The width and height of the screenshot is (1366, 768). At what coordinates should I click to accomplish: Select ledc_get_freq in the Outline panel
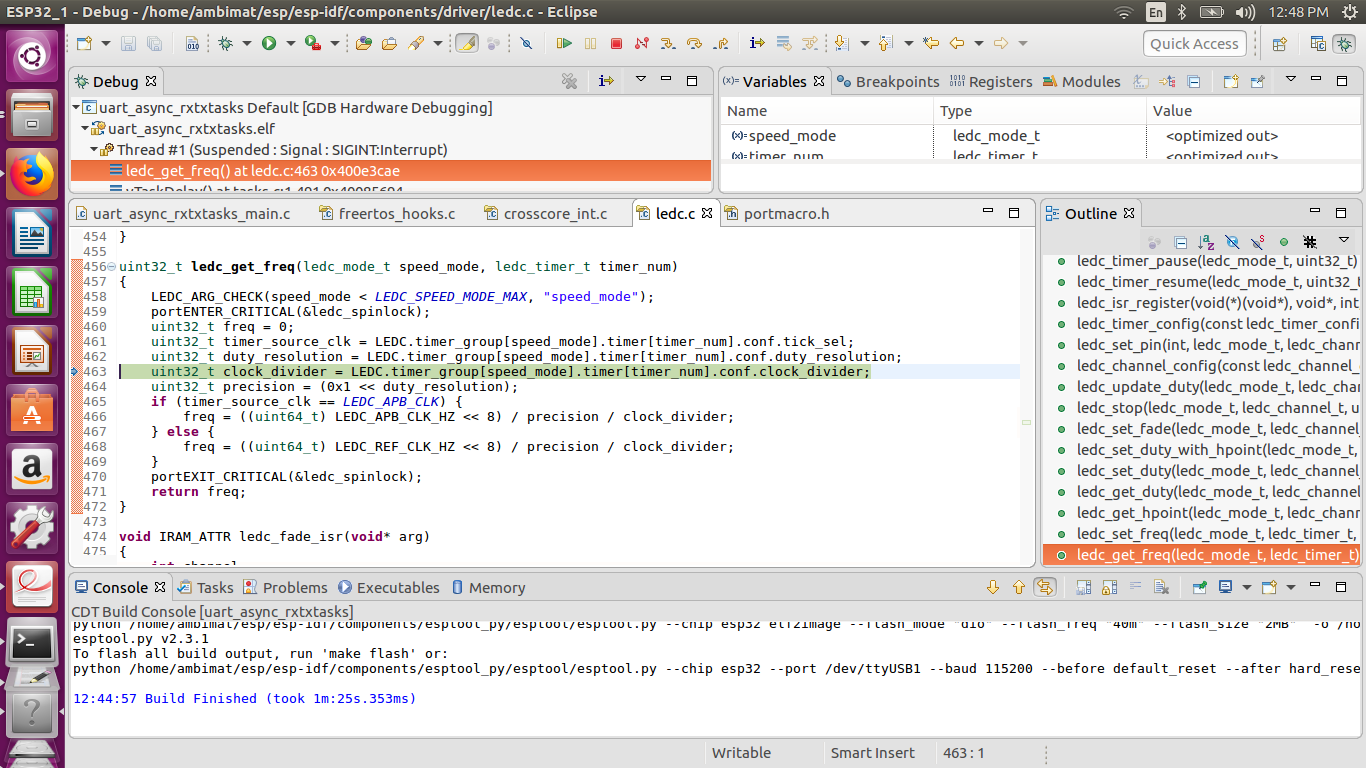point(1200,553)
